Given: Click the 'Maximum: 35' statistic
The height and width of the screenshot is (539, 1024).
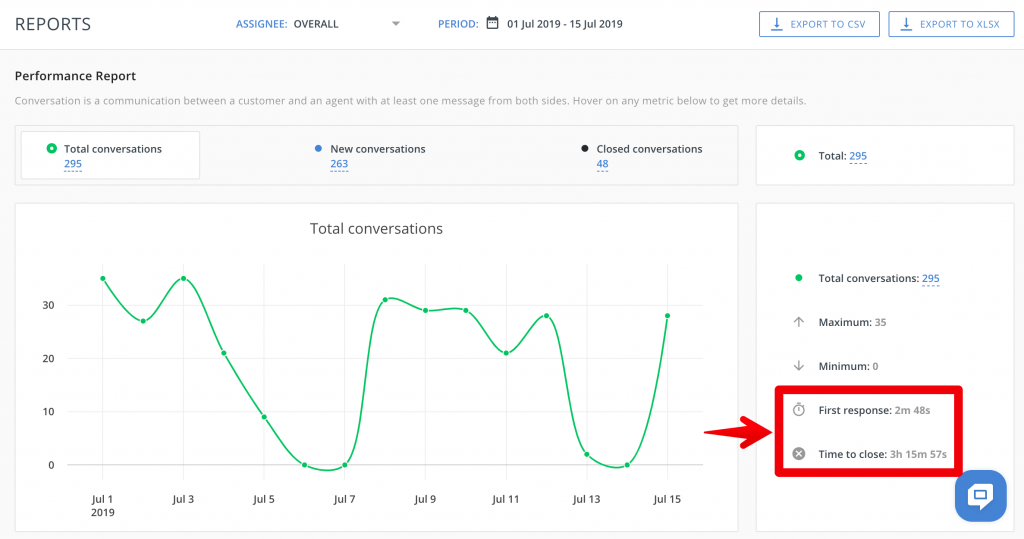Looking at the screenshot, I should coord(852,322).
